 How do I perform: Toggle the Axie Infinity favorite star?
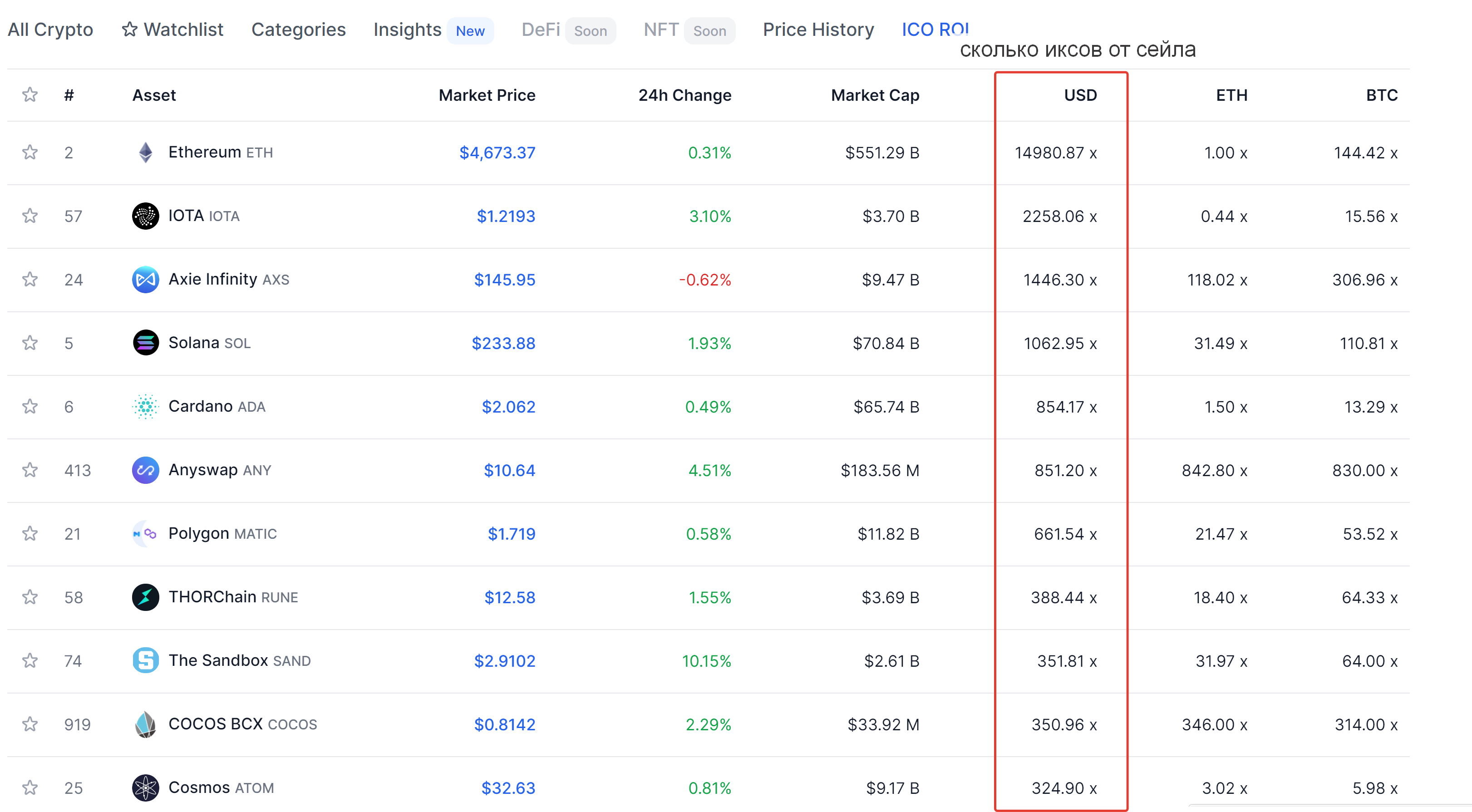[30, 280]
